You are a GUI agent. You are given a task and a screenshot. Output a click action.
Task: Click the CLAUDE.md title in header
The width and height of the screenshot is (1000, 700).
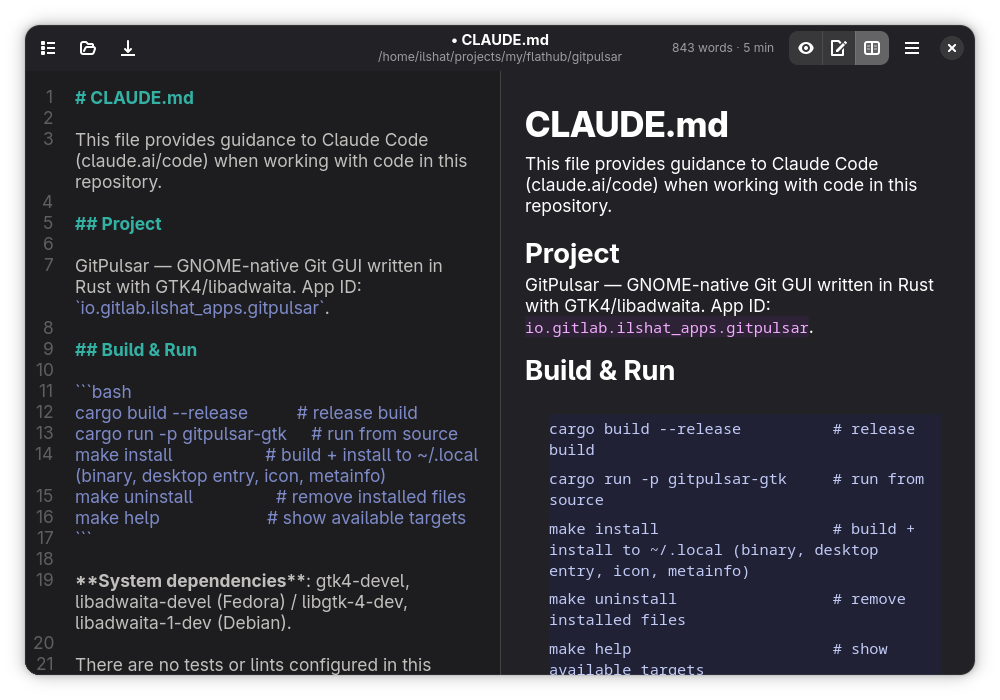500,40
